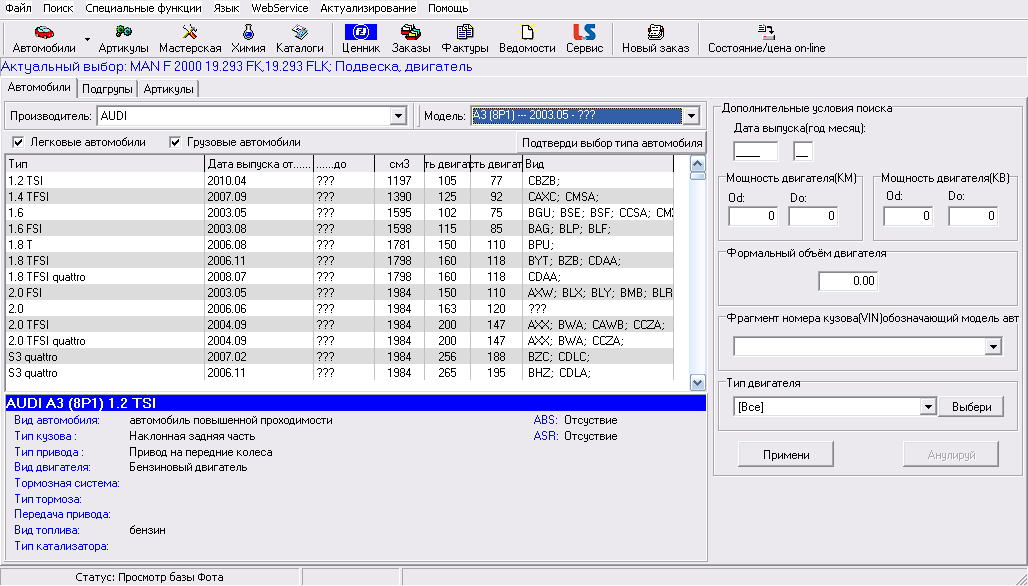
Task: Click the Примени button
Action: 786,454
